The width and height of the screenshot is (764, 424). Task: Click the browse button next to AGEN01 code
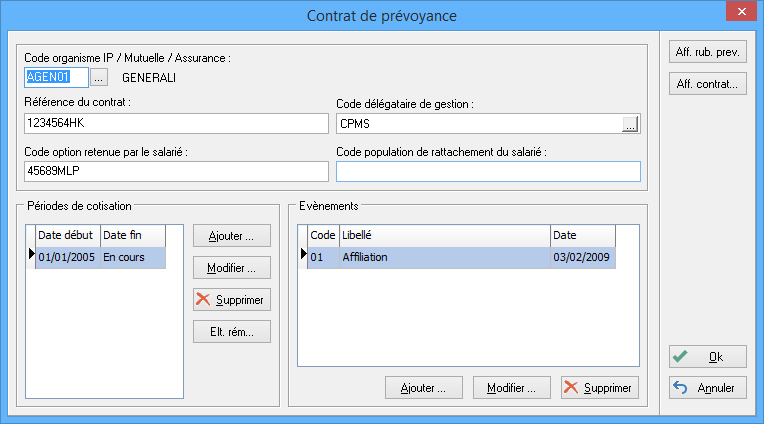98,76
